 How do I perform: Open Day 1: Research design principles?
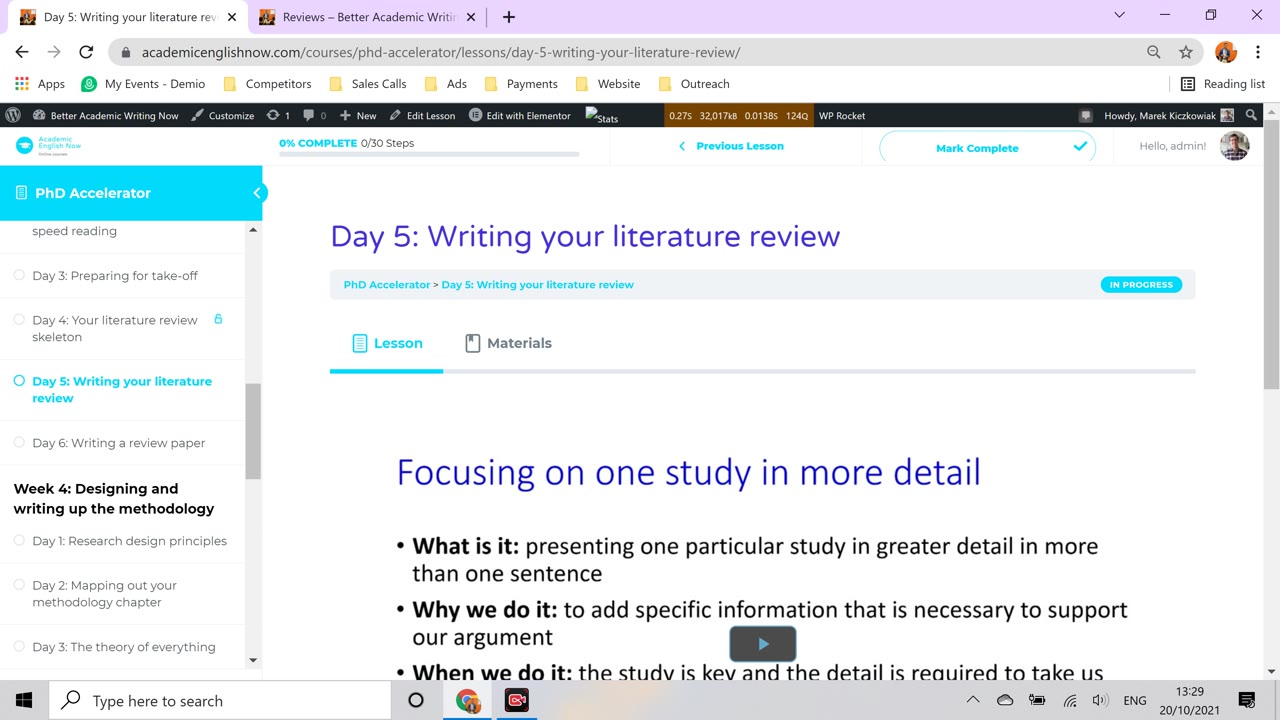pos(129,541)
